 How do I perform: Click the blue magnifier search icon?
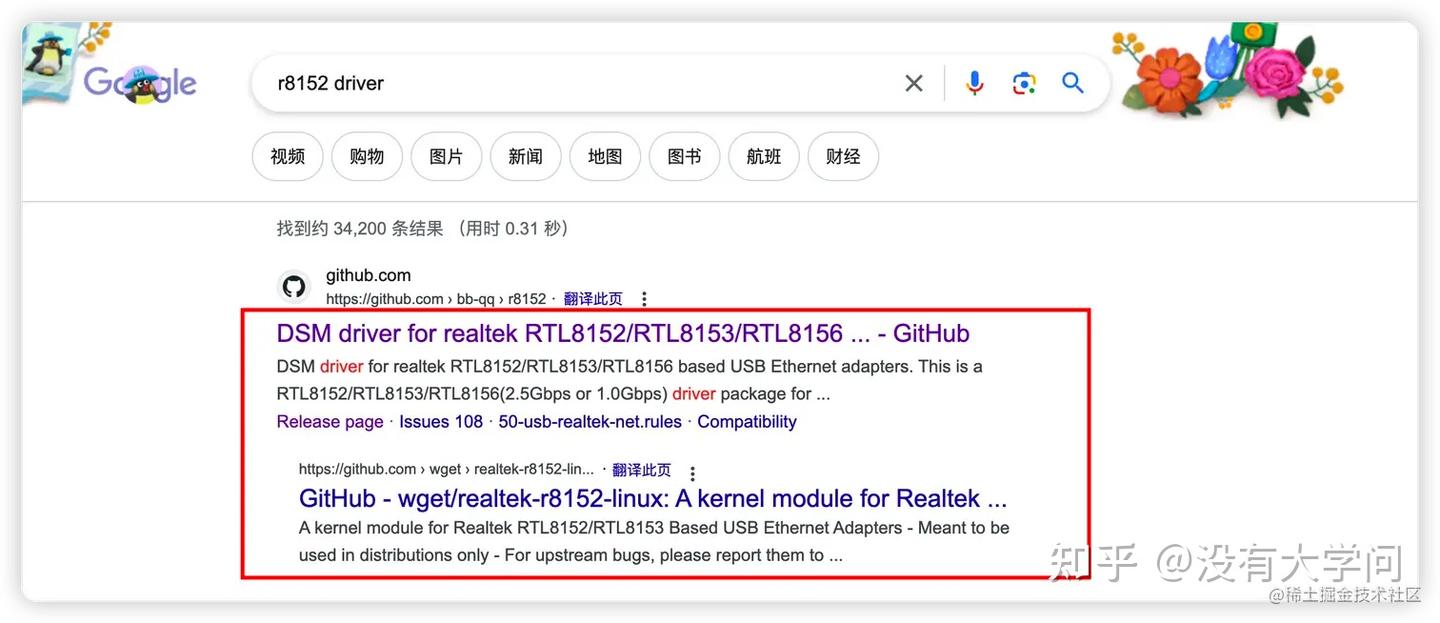click(1073, 83)
